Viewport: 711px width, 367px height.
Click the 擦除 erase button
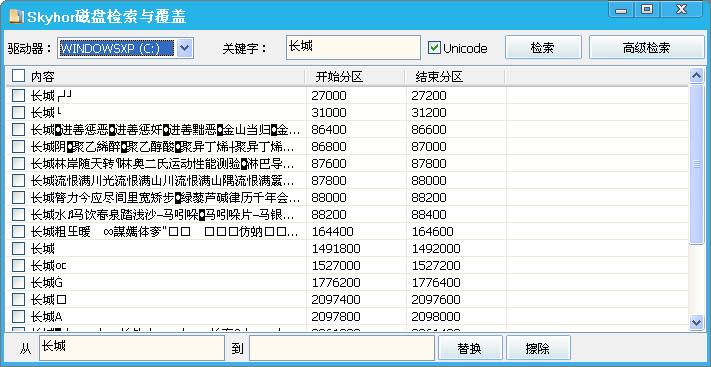tap(538, 348)
